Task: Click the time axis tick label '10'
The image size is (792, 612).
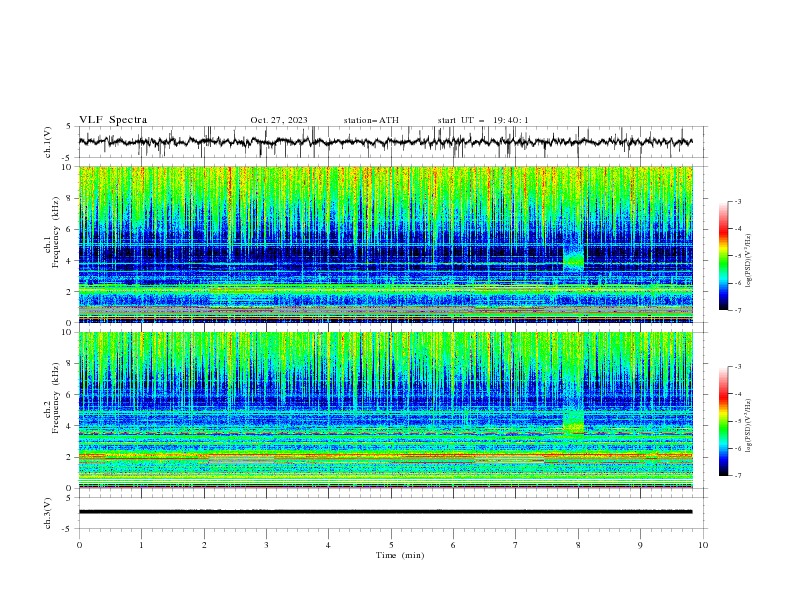Action: tap(703, 545)
